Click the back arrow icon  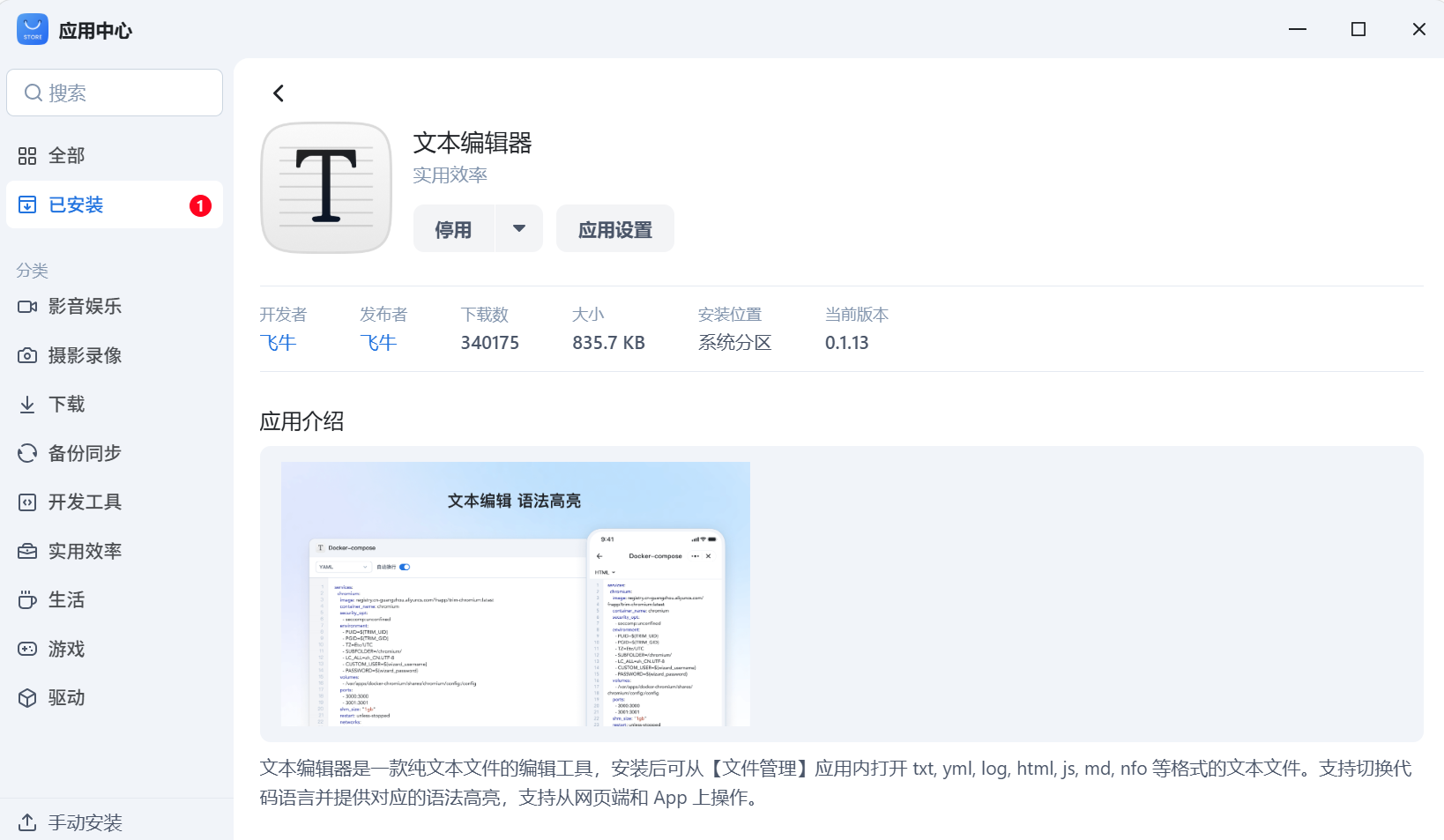(279, 93)
